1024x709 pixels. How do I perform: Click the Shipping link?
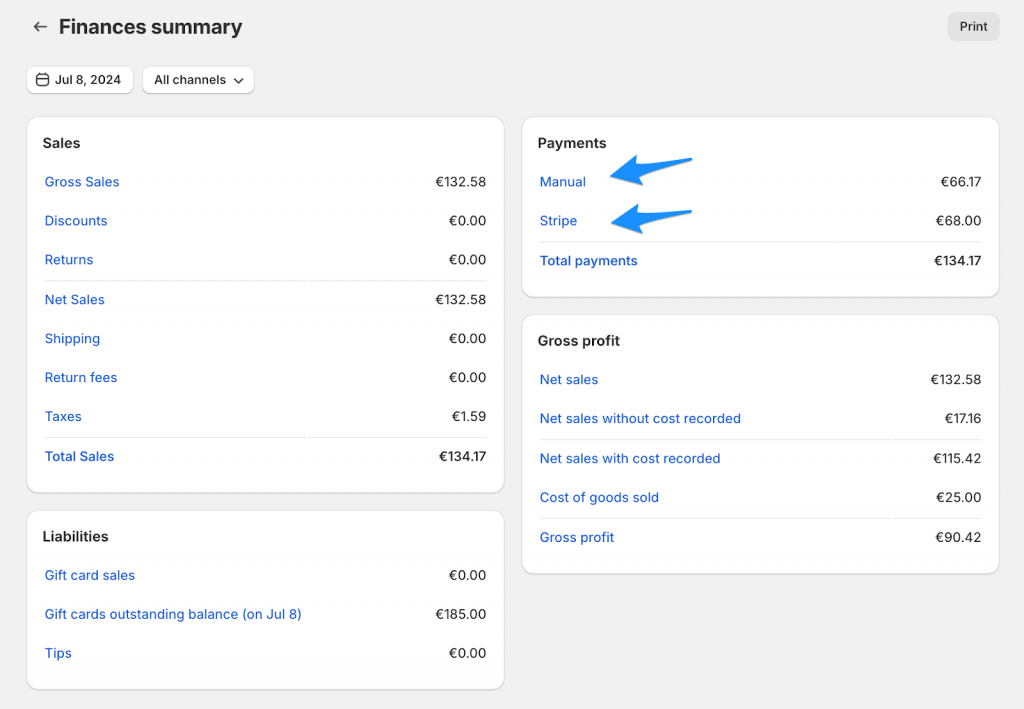tap(72, 339)
